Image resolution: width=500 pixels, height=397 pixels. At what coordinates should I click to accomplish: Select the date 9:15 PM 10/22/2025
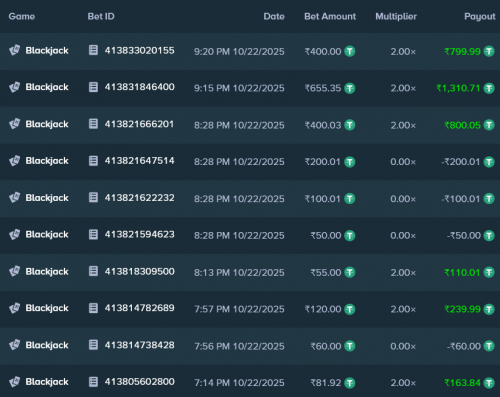coord(239,88)
